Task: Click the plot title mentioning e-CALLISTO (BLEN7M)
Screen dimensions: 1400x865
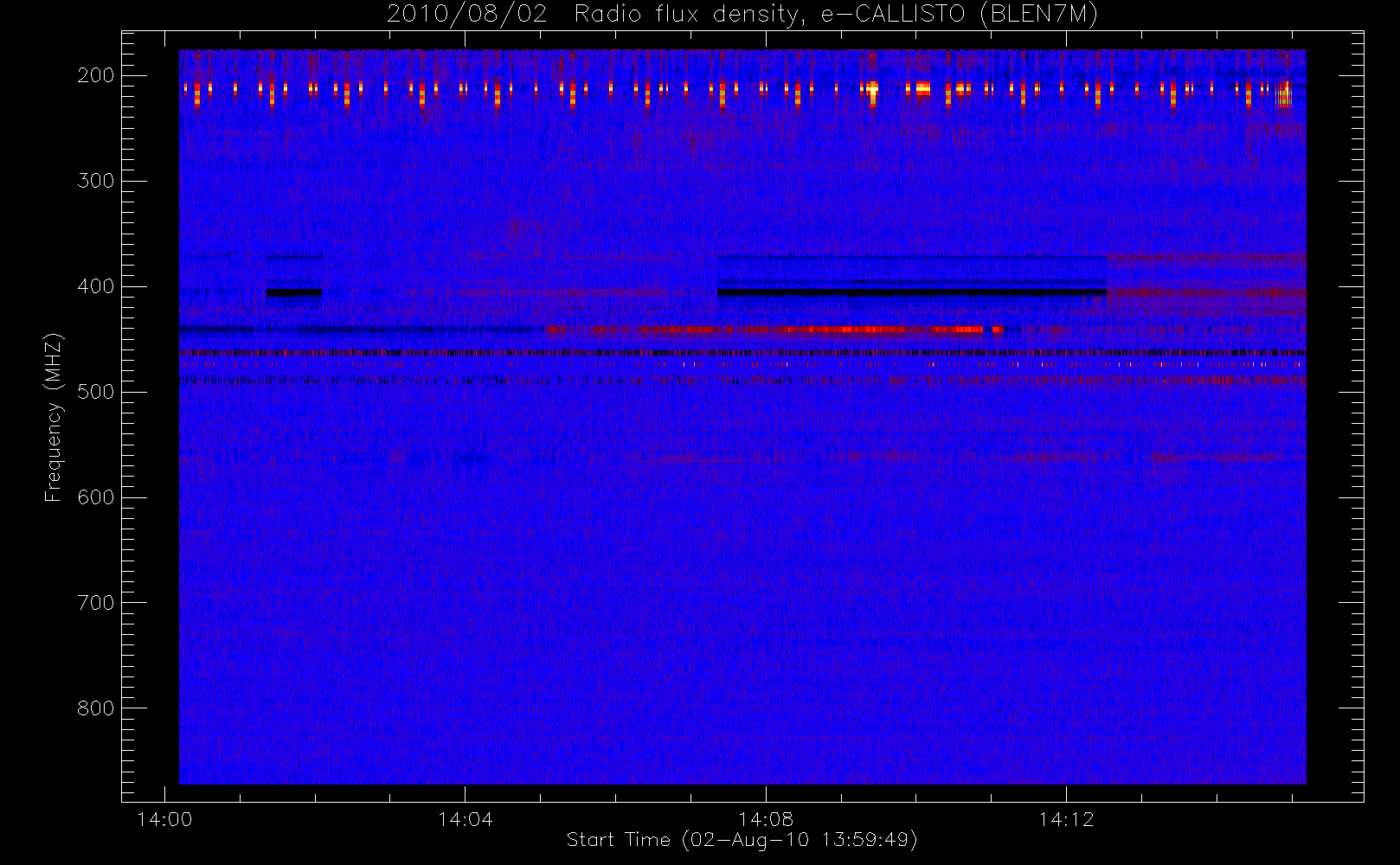Action: click(x=742, y=14)
